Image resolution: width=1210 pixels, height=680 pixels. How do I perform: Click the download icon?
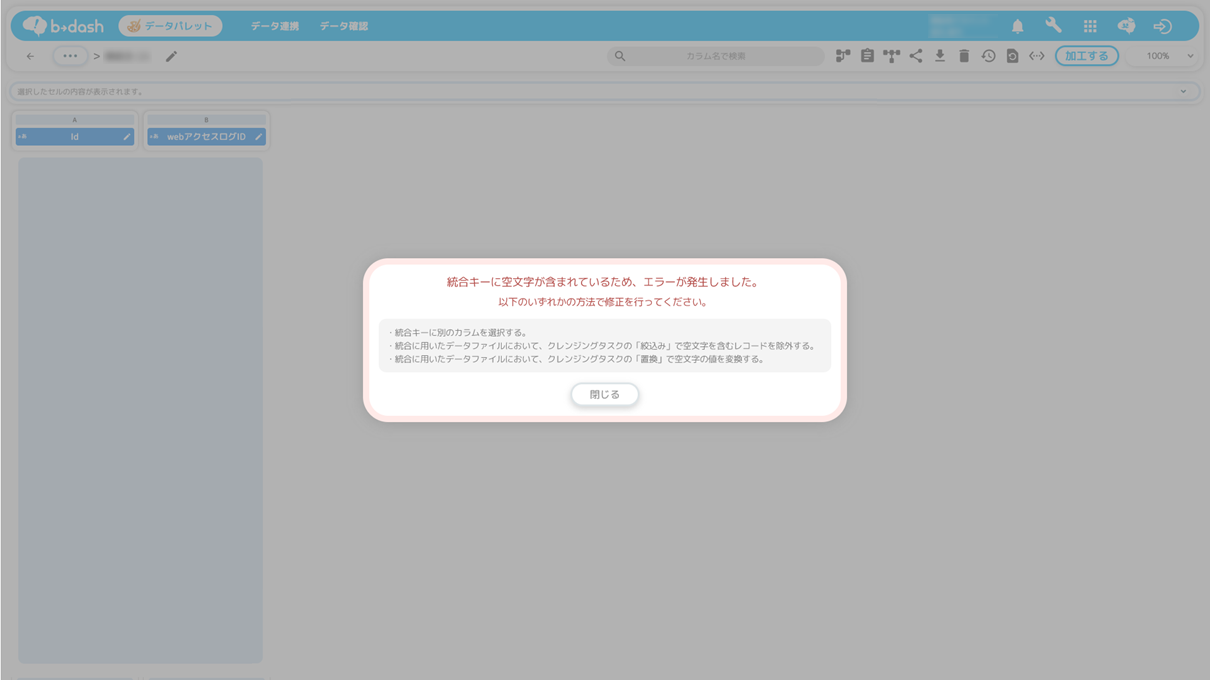(940, 56)
